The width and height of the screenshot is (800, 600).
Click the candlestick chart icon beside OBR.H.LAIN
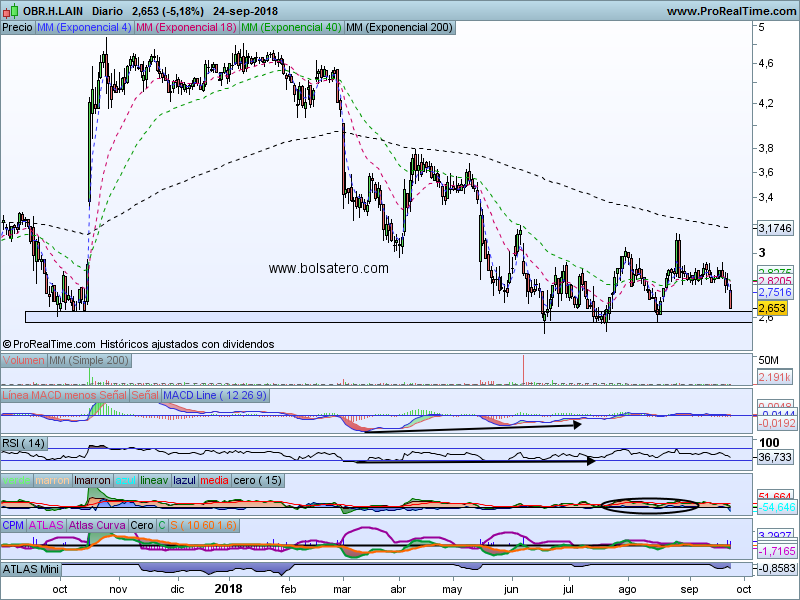tap(9, 11)
